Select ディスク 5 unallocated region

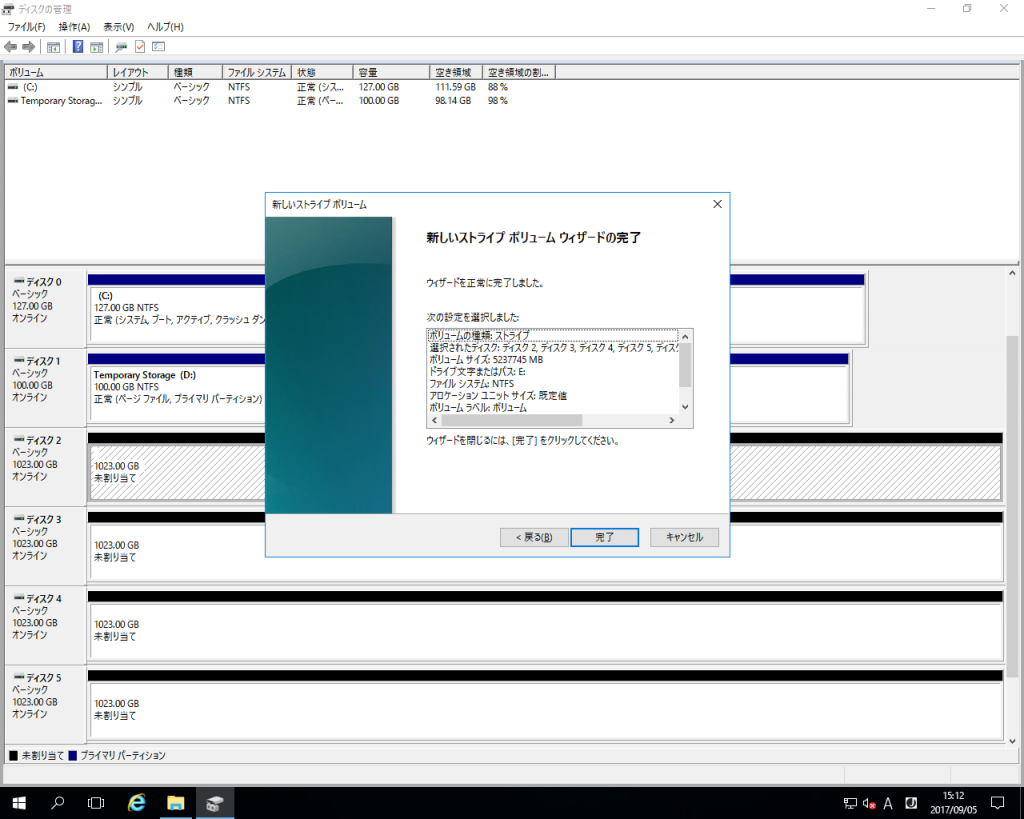[x=545, y=711]
